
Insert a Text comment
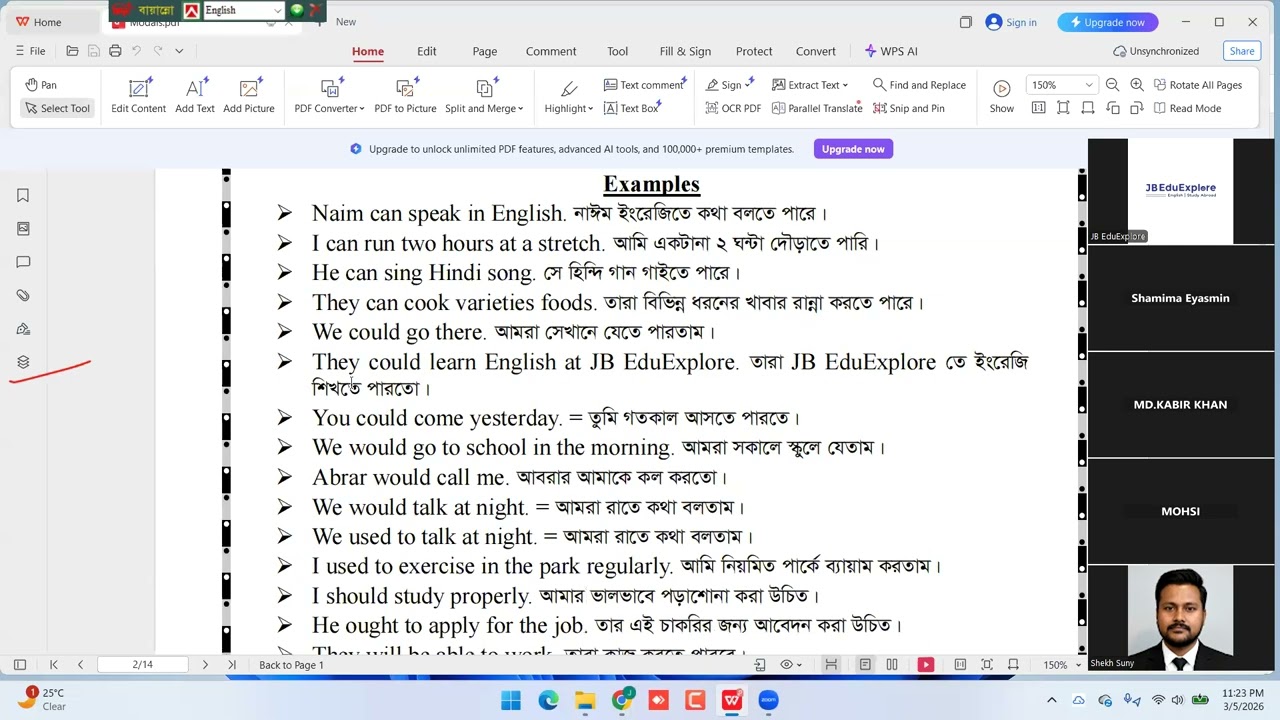point(643,85)
